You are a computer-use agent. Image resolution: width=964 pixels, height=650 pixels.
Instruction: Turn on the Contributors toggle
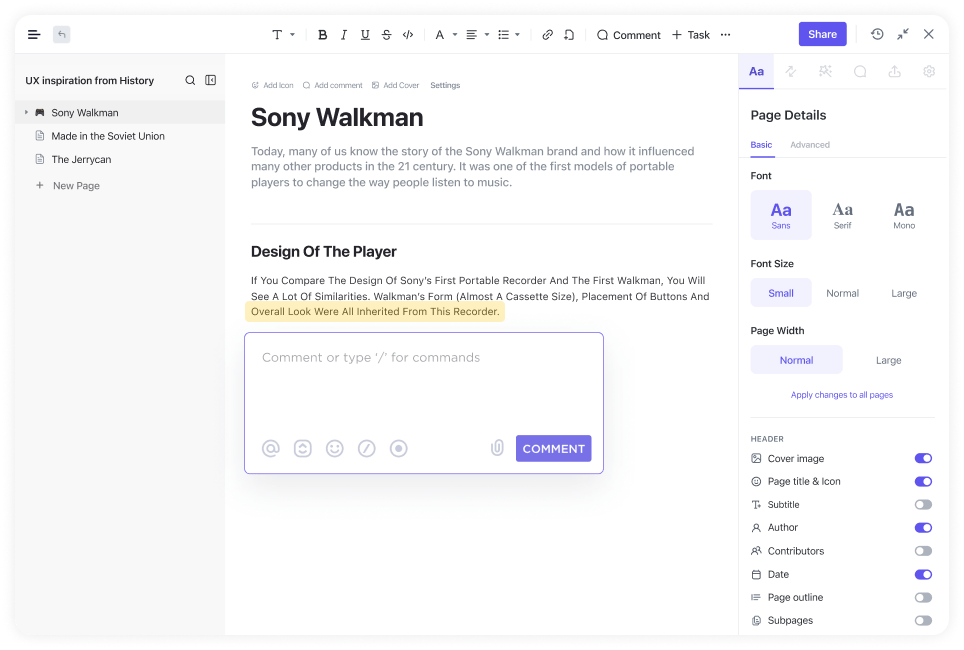[923, 551]
